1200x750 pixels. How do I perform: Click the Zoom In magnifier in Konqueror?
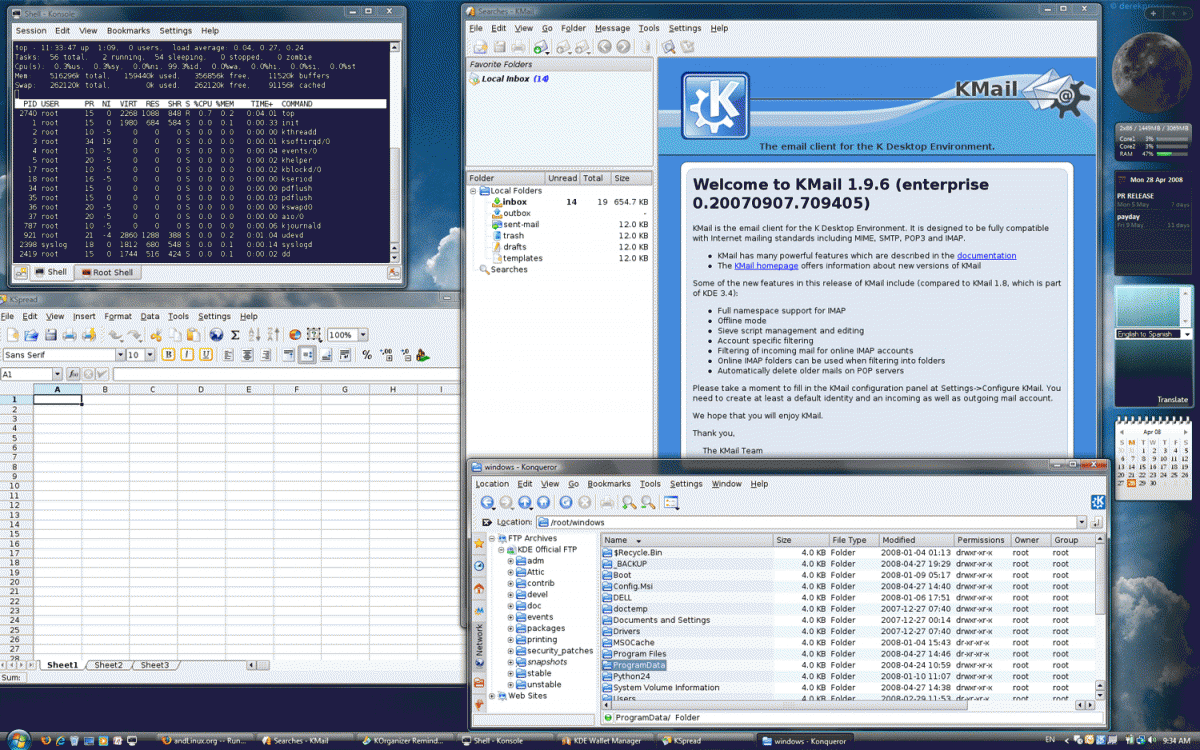pyautogui.click(x=628, y=503)
